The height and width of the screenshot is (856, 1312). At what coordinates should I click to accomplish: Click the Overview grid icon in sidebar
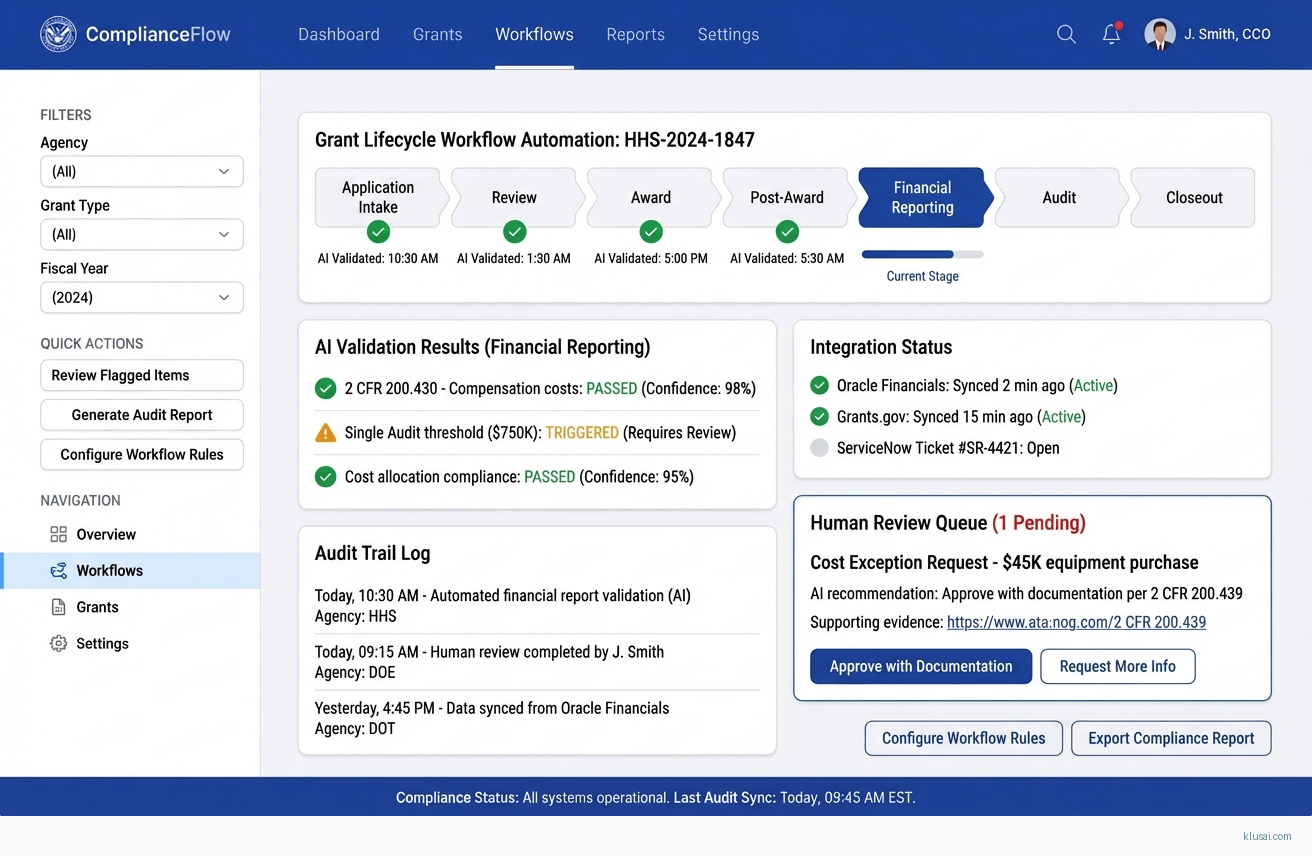[59, 534]
